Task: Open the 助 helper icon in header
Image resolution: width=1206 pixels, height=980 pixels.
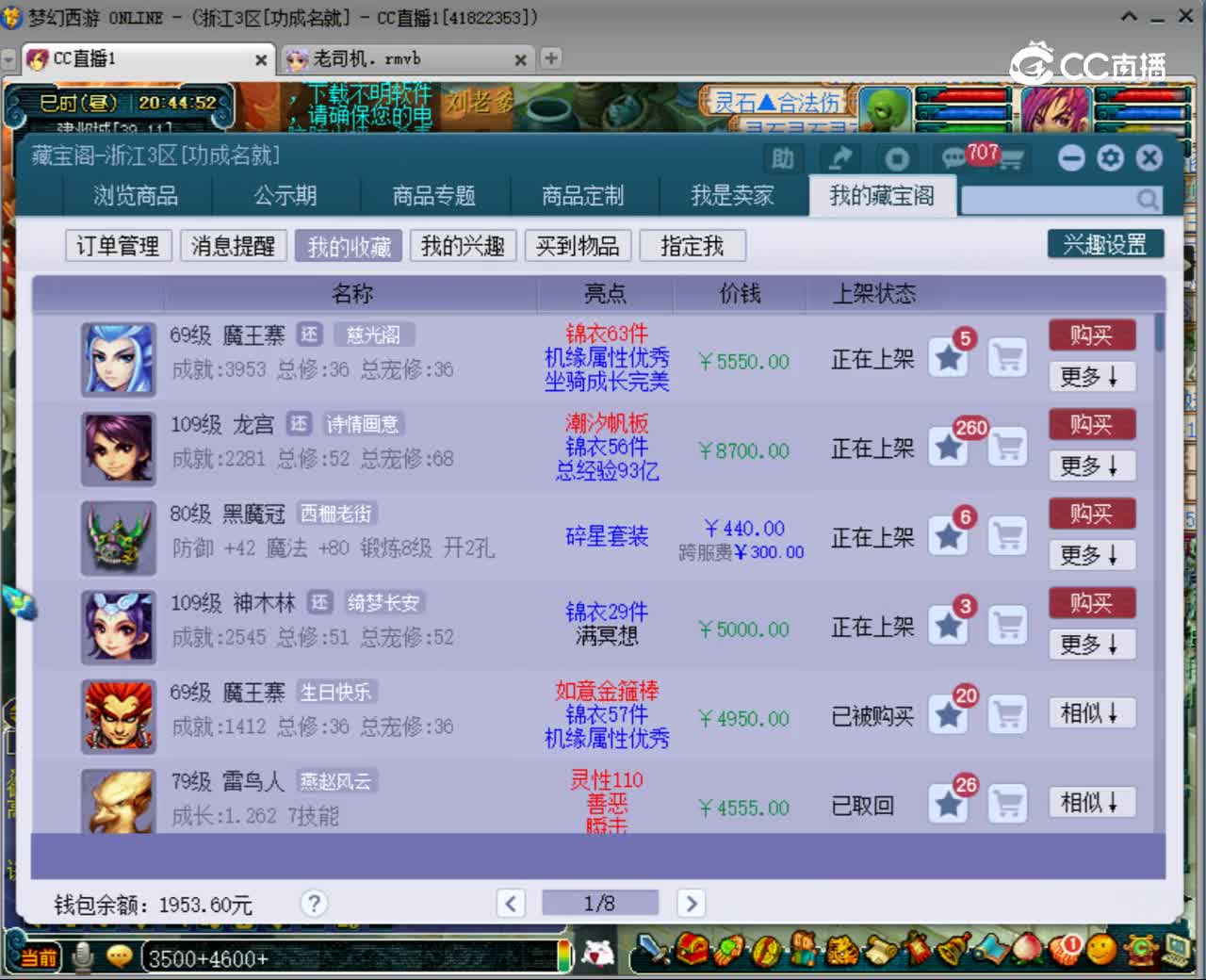Action: point(783,158)
